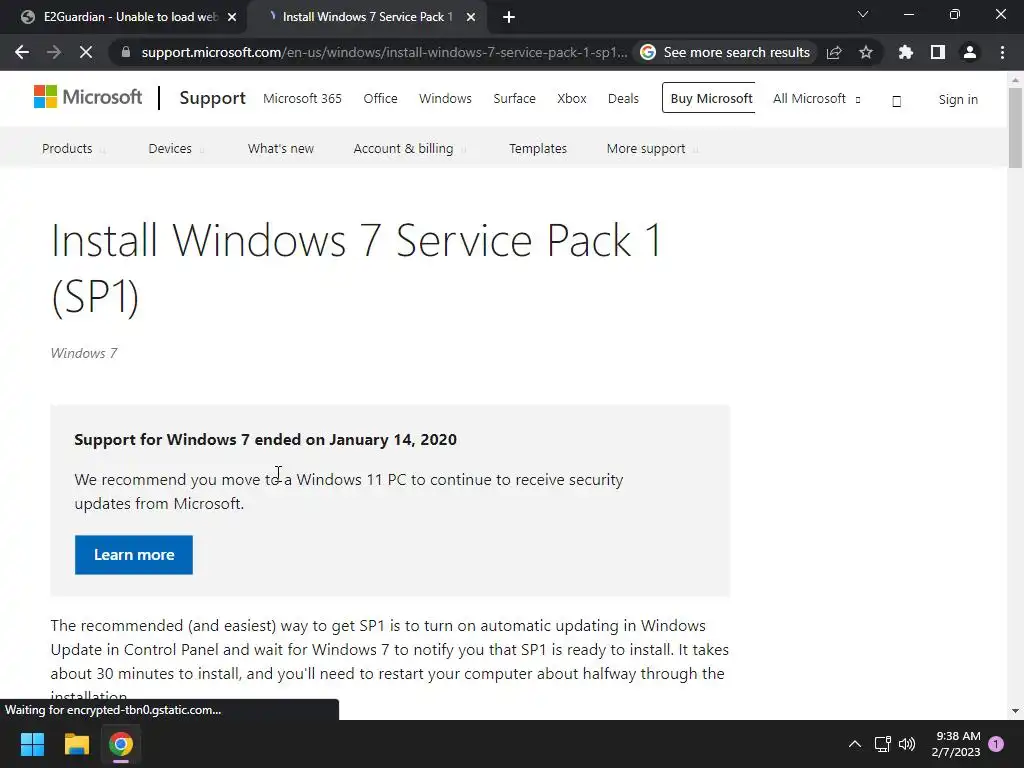Expand the All Microsoft dropdown

(816, 99)
